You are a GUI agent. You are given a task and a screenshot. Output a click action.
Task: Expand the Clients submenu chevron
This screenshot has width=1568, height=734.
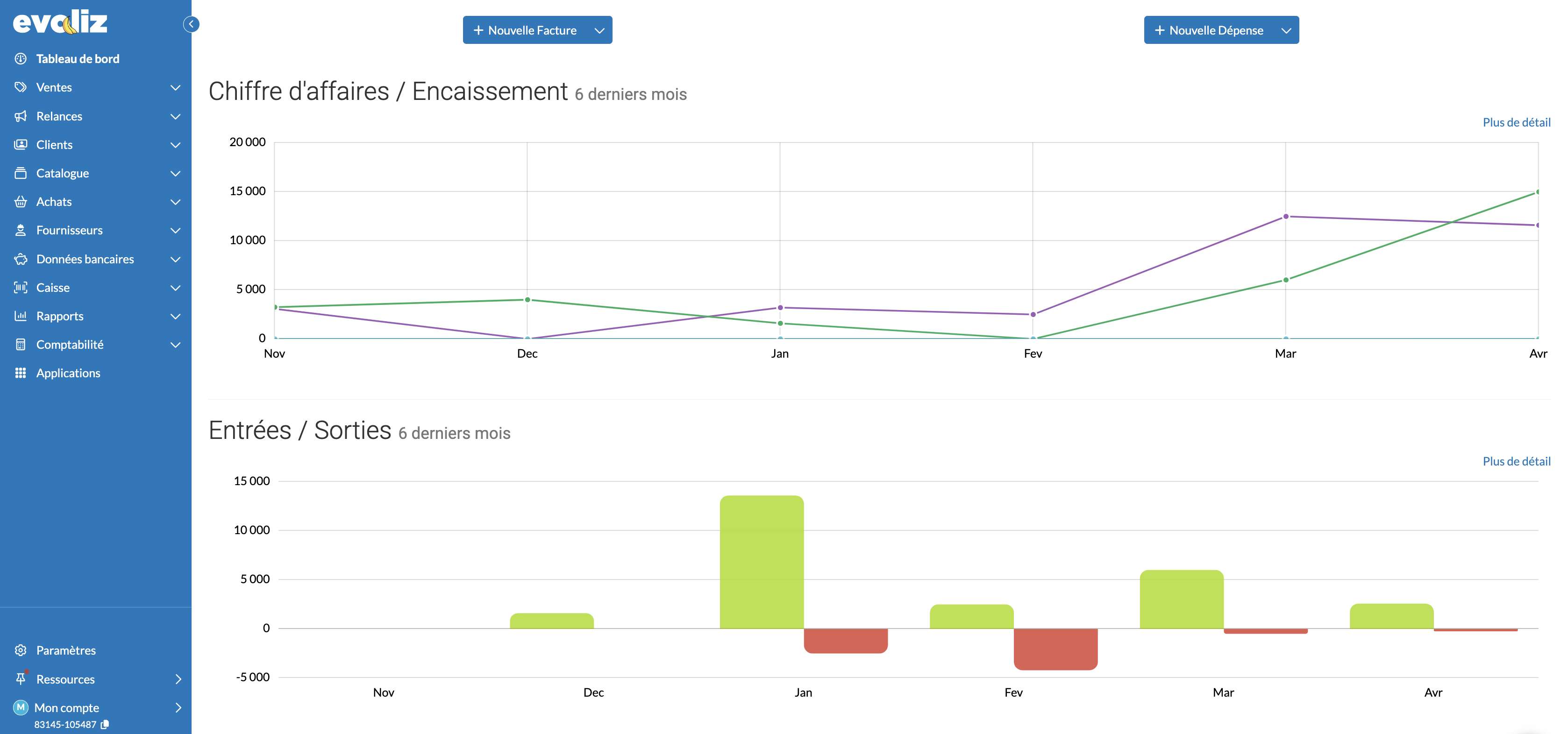pyautogui.click(x=175, y=145)
